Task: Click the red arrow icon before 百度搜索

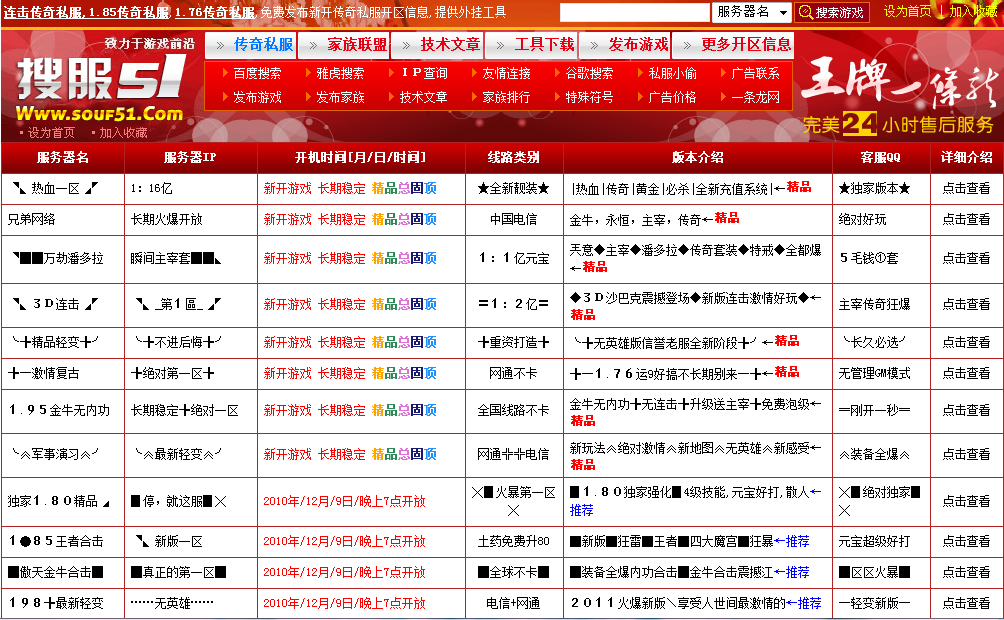Action: 223,71
